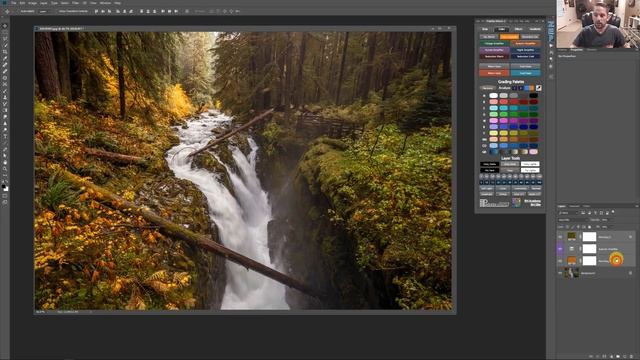Toggle layer filtering switch on or off

(x=613, y=211)
